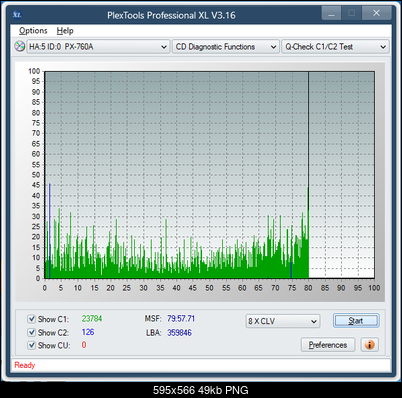This screenshot has width=402, height=398.
Task: Click the LBA value 359846
Action: 179,332
